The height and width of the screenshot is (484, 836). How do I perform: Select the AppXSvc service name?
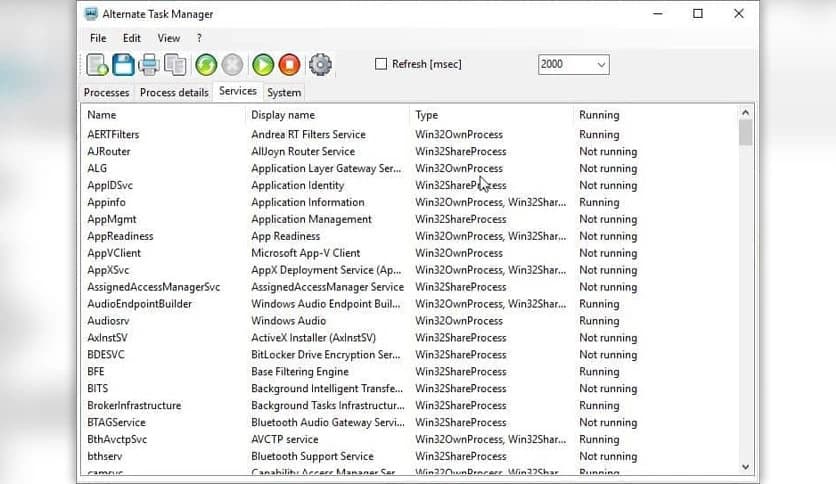coord(108,270)
